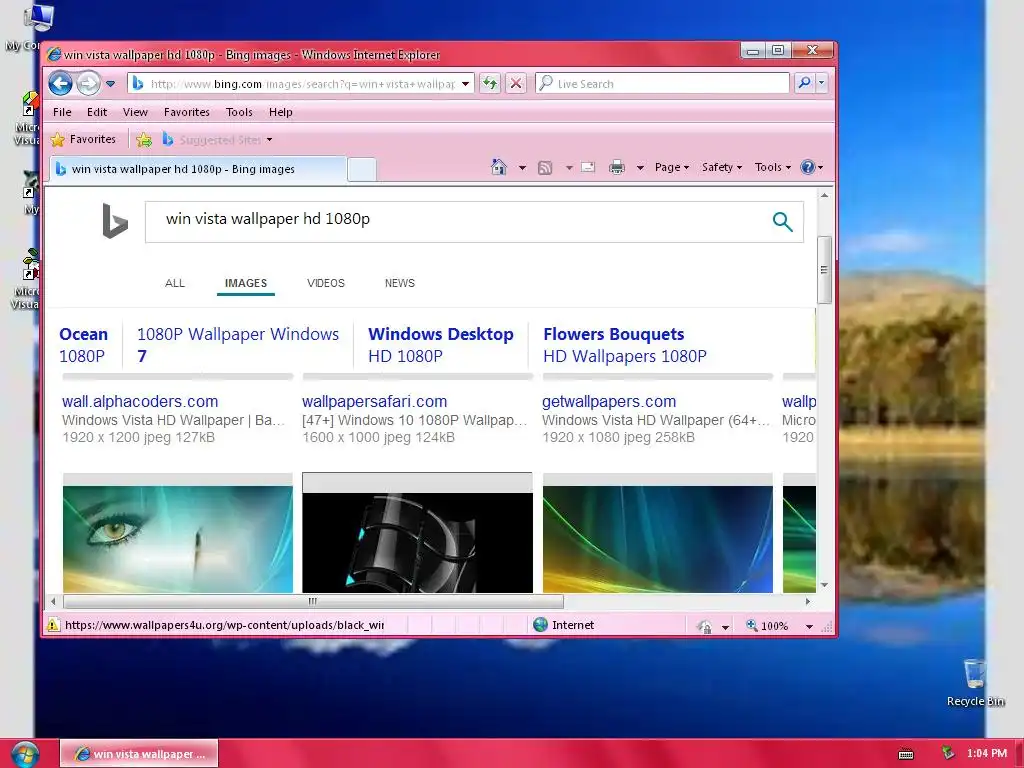The width and height of the screenshot is (1024, 768).
Task: Expand the Home button dropdown arrow
Action: (522, 168)
